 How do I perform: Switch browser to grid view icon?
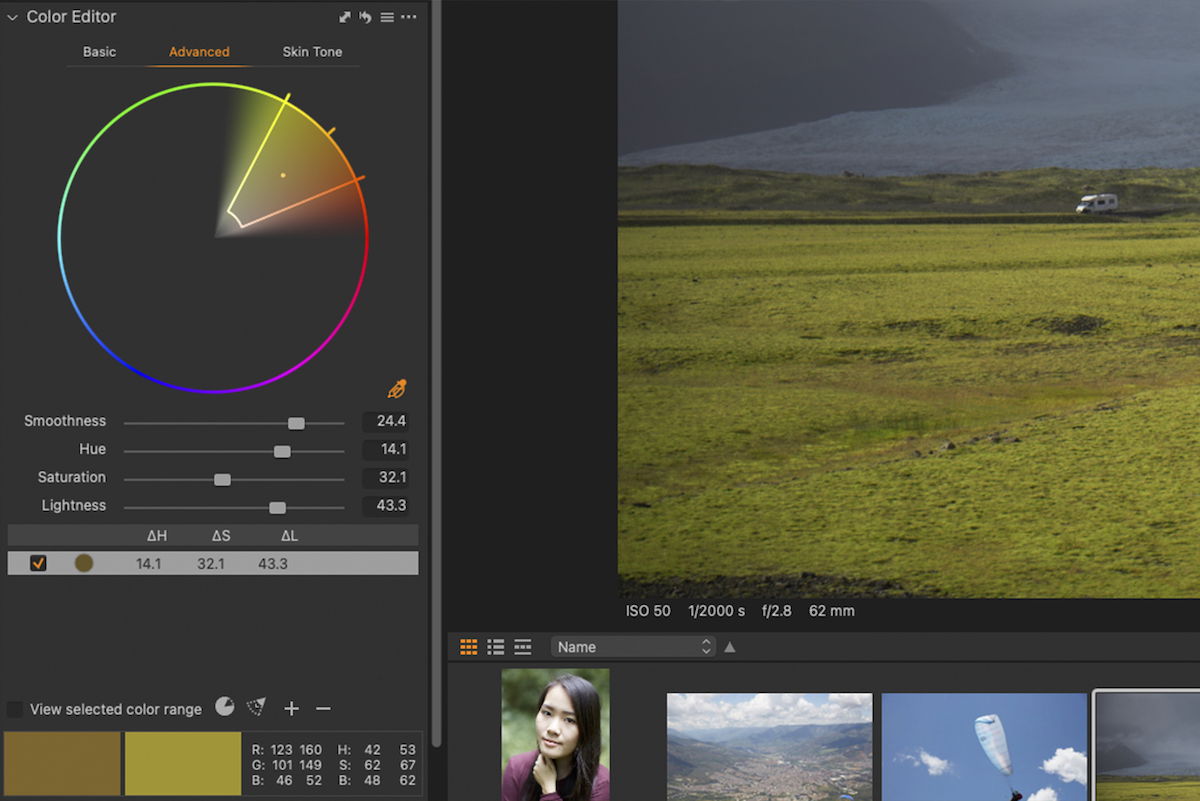pos(467,647)
